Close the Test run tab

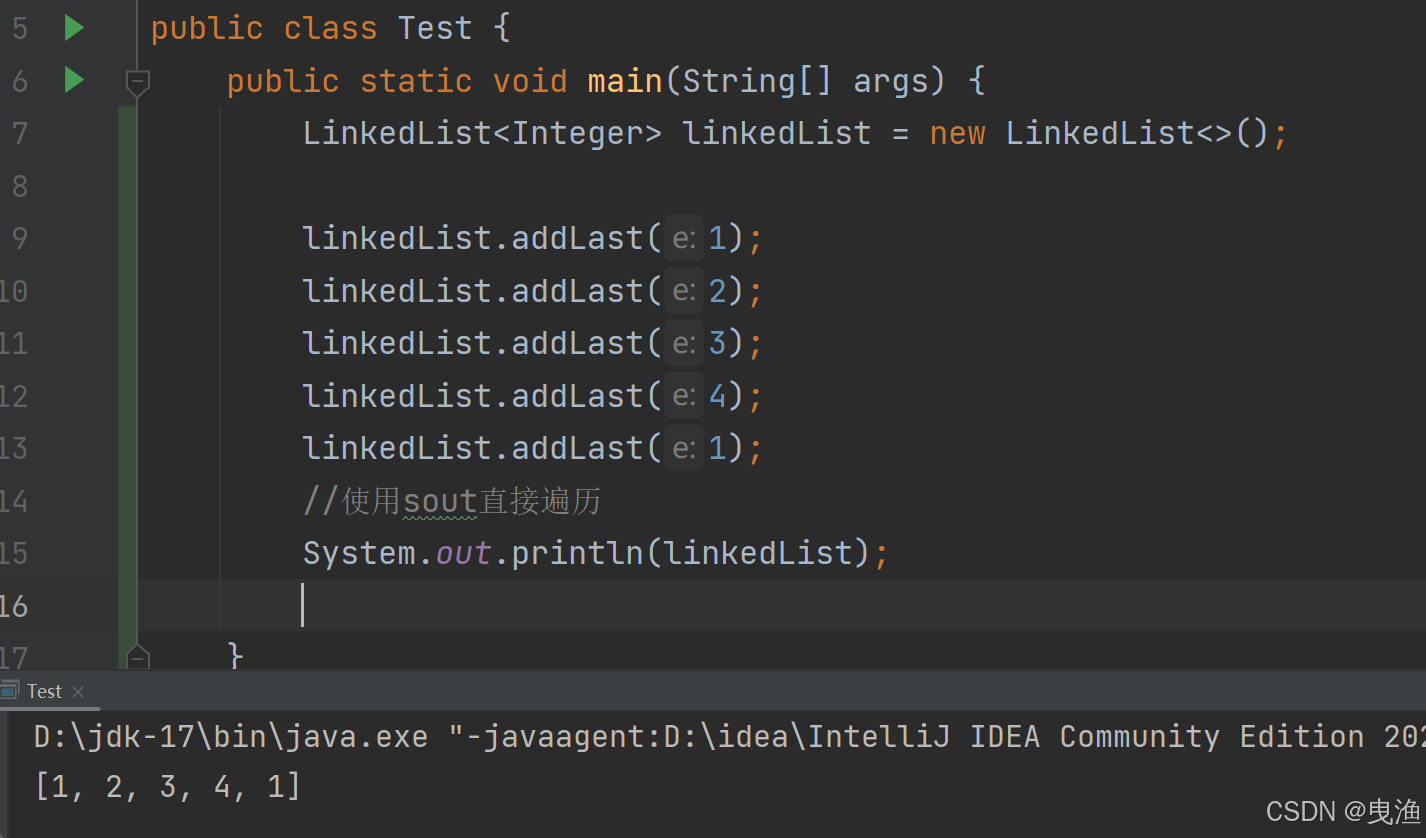click(x=78, y=692)
